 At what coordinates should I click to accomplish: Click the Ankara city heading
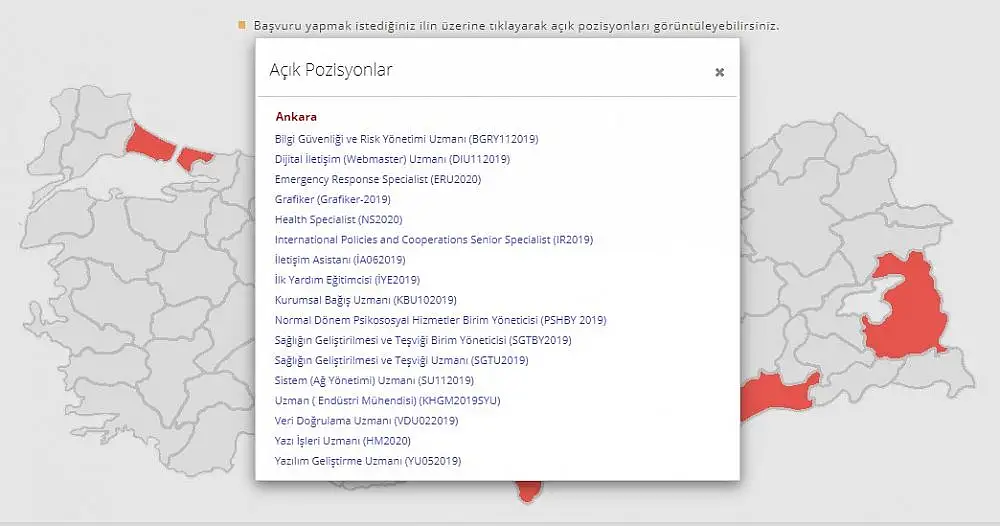pos(296,117)
